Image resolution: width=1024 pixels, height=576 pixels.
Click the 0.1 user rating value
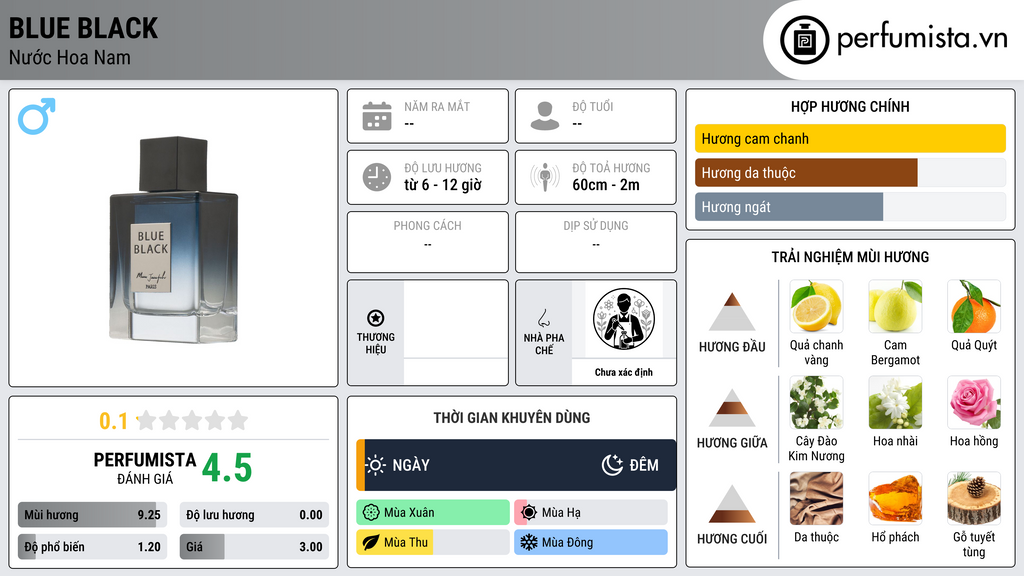114,421
